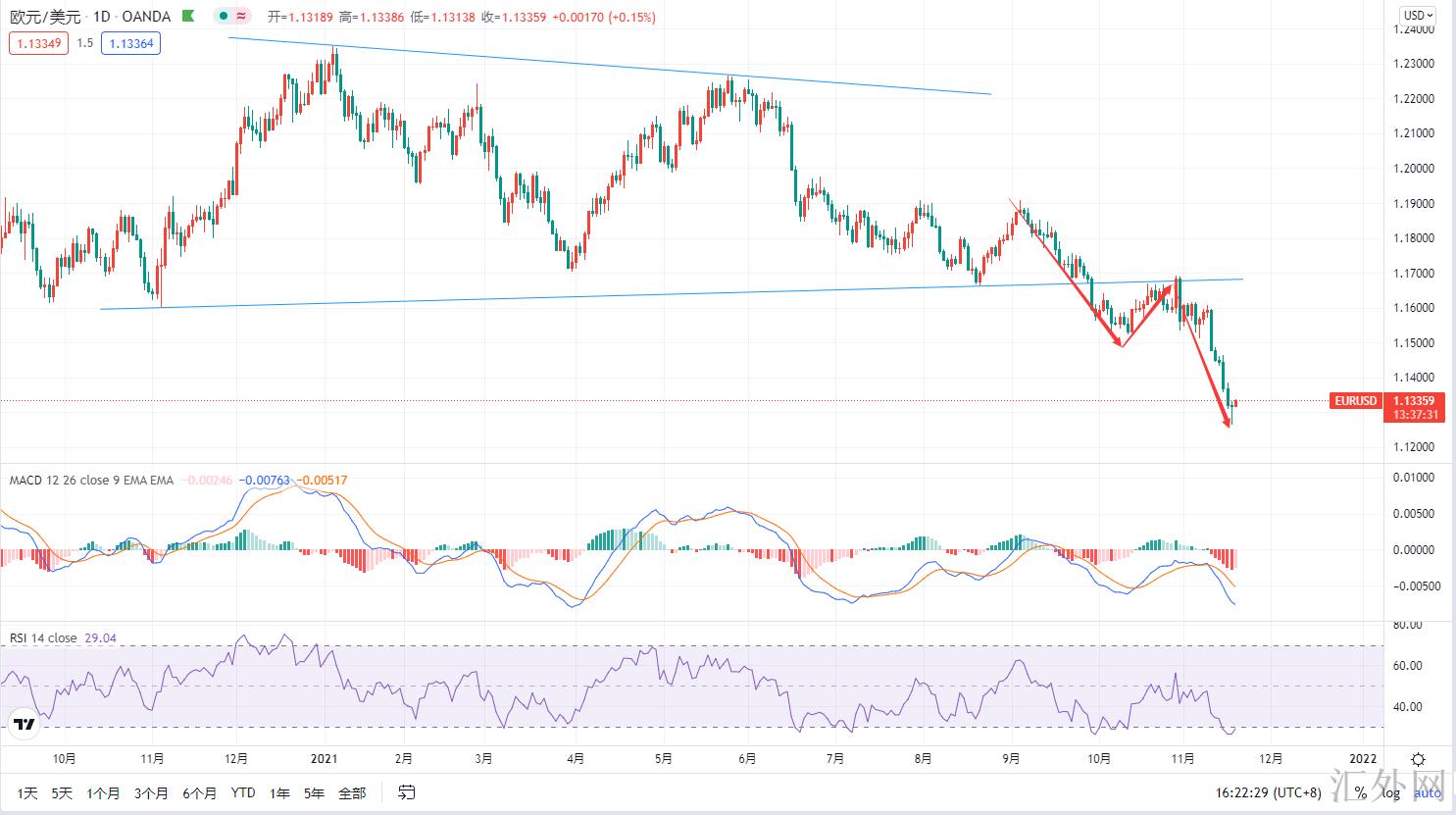Click the MACD indicator legend title

(x=90, y=480)
